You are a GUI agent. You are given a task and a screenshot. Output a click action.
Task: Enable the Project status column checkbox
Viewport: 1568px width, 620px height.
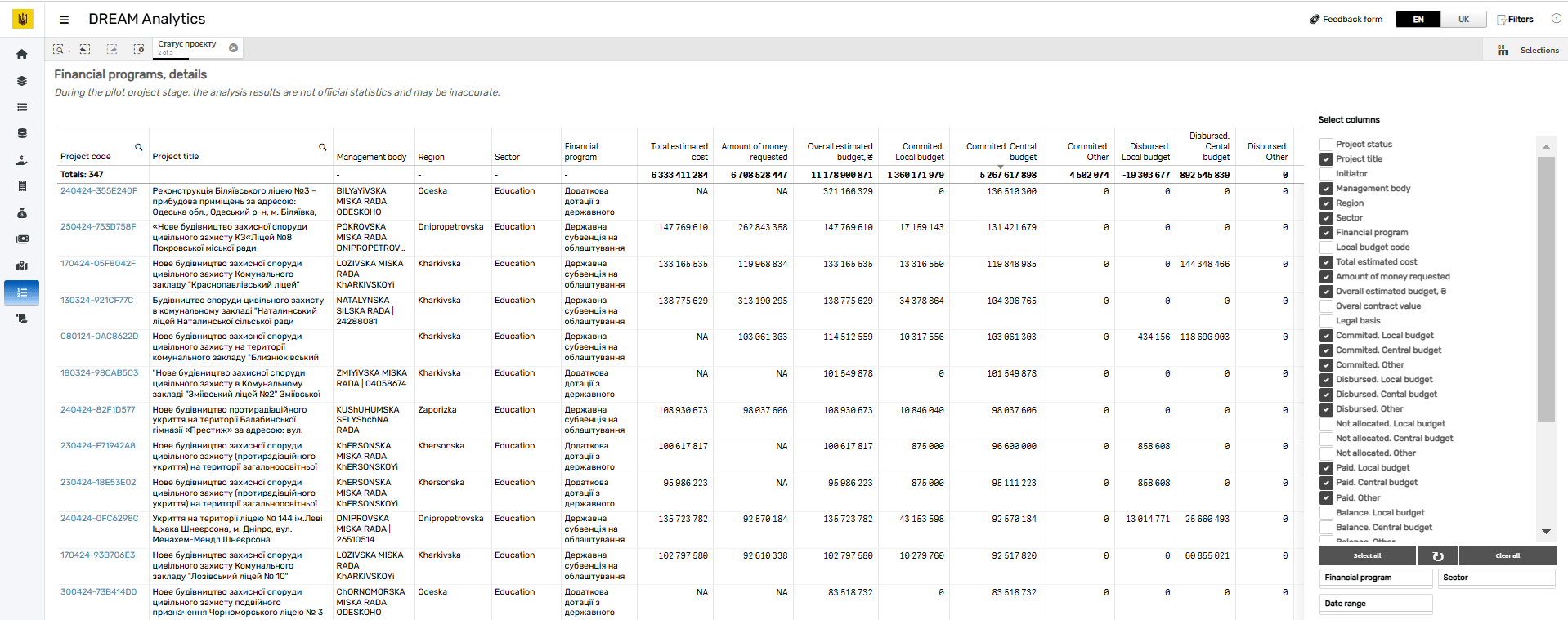coord(1326,145)
